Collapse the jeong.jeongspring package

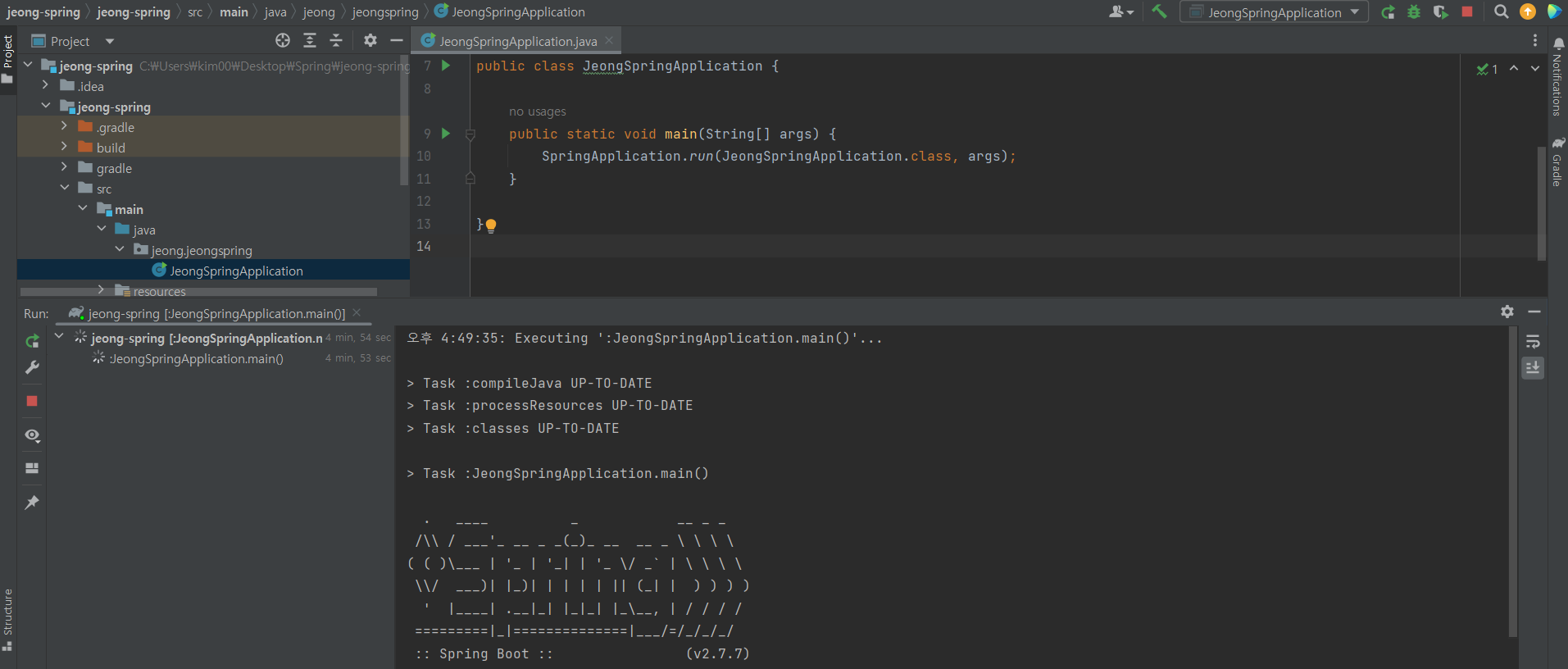[120, 249]
